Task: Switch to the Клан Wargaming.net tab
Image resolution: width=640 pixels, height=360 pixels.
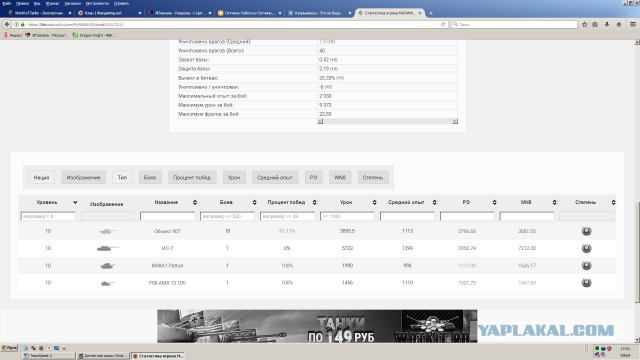Action: (x=109, y=13)
